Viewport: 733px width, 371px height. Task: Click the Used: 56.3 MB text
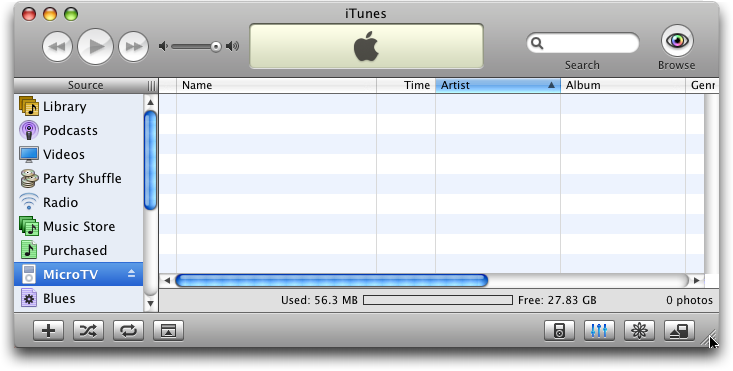[319, 300]
